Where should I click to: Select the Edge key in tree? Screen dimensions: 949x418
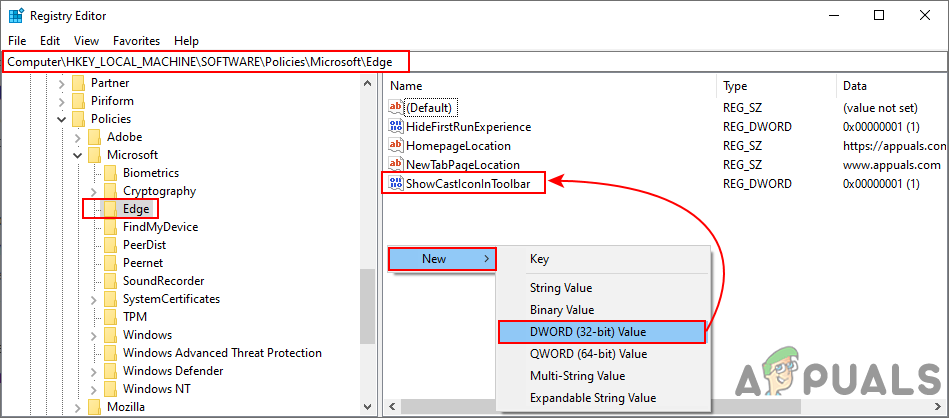click(136, 209)
